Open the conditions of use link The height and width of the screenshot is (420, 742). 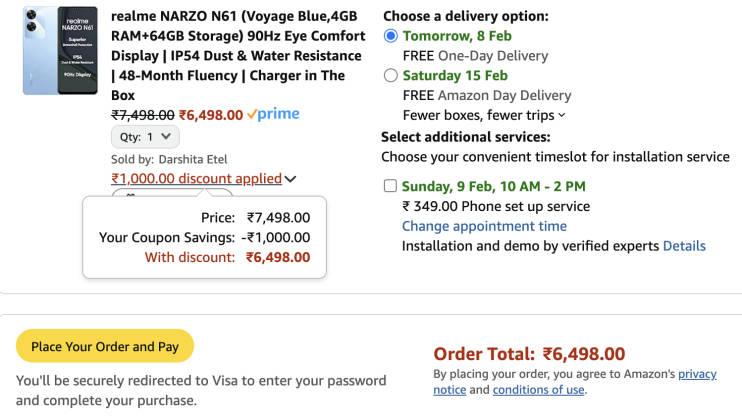[x=538, y=390]
